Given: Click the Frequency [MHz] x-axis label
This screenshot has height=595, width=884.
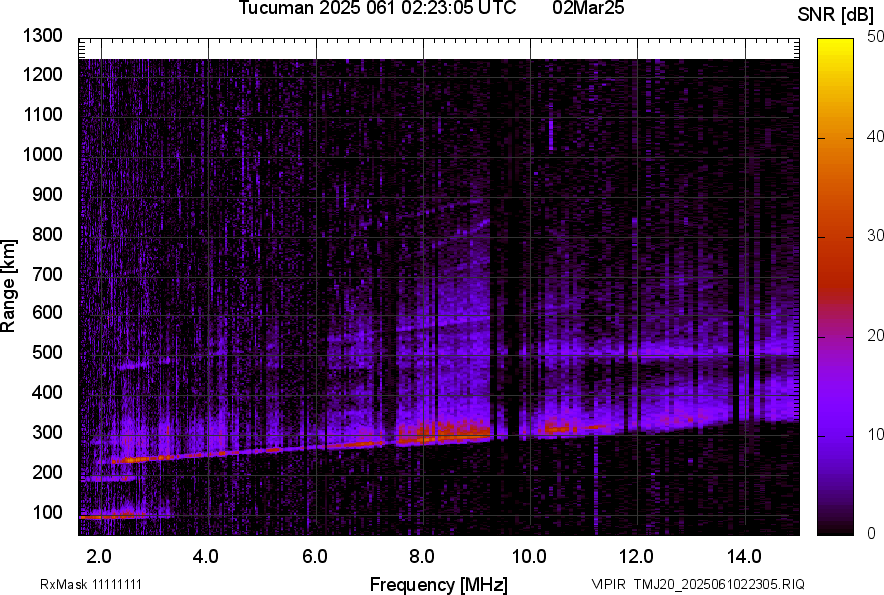Looking at the screenshot, I should coord(438,584).
